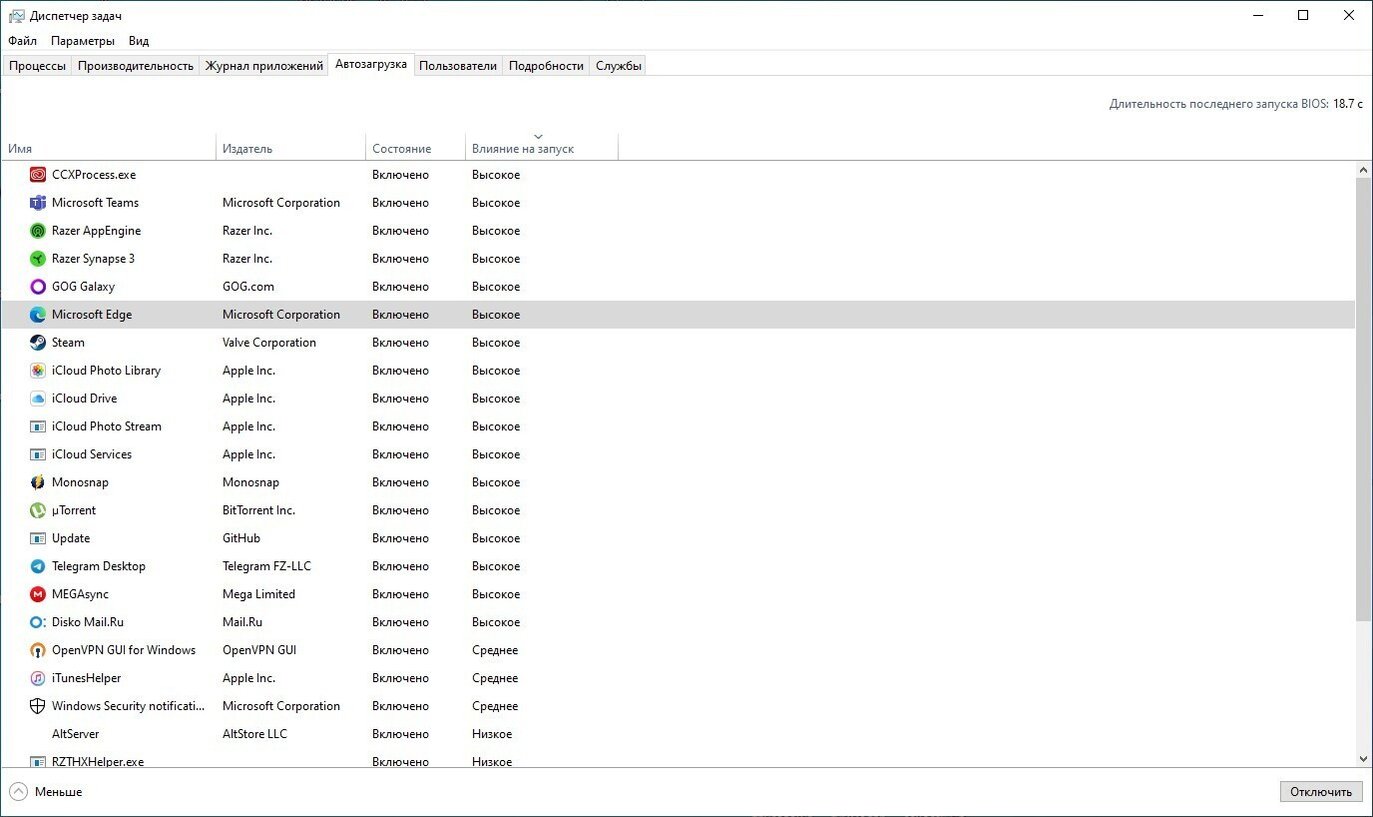Viewport: 1373px width, 817px height.
Task: Click the OpenVPN GUI icon
Action: 38,650
